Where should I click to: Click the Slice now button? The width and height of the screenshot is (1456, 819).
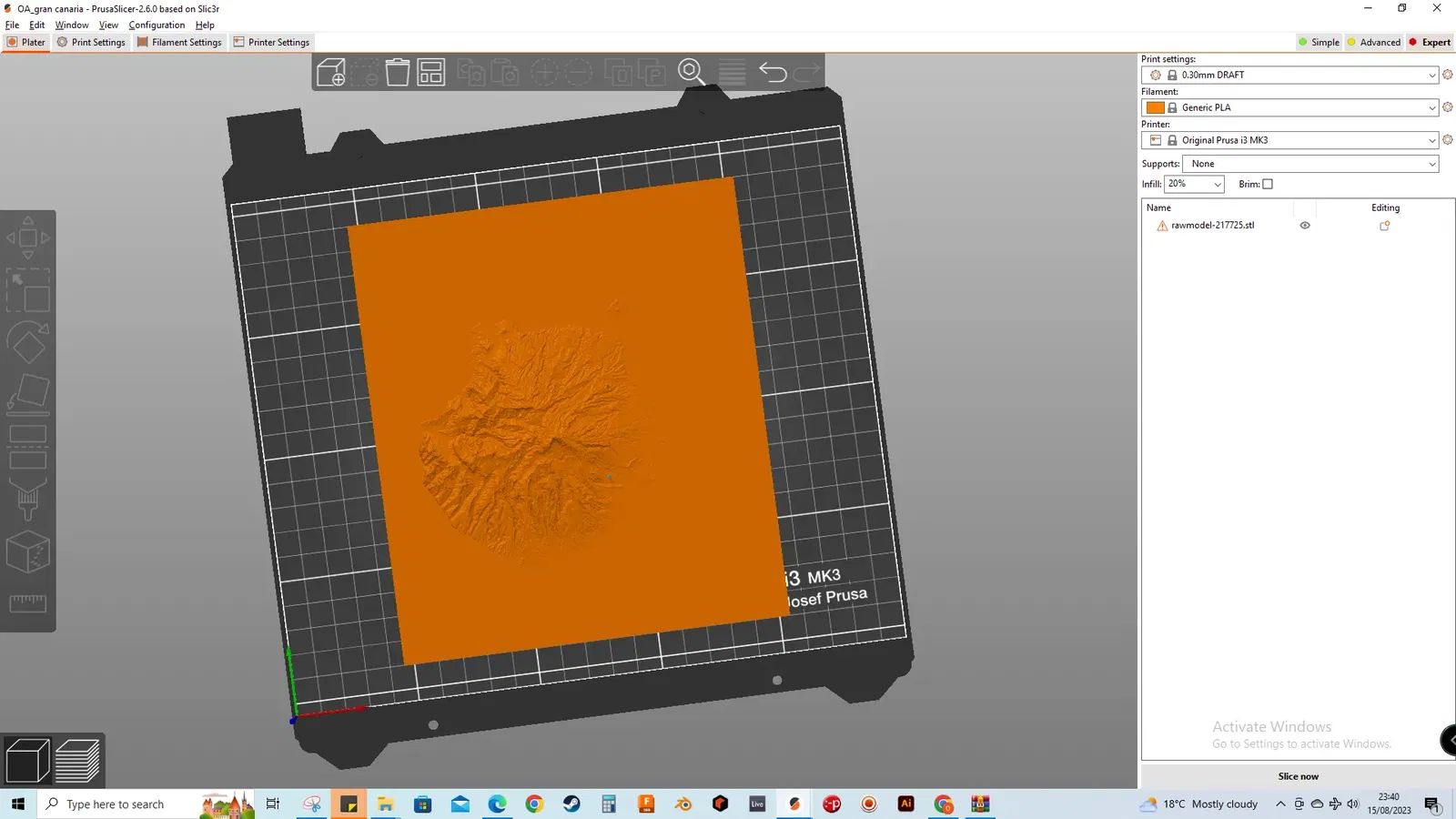[1298, 776]
